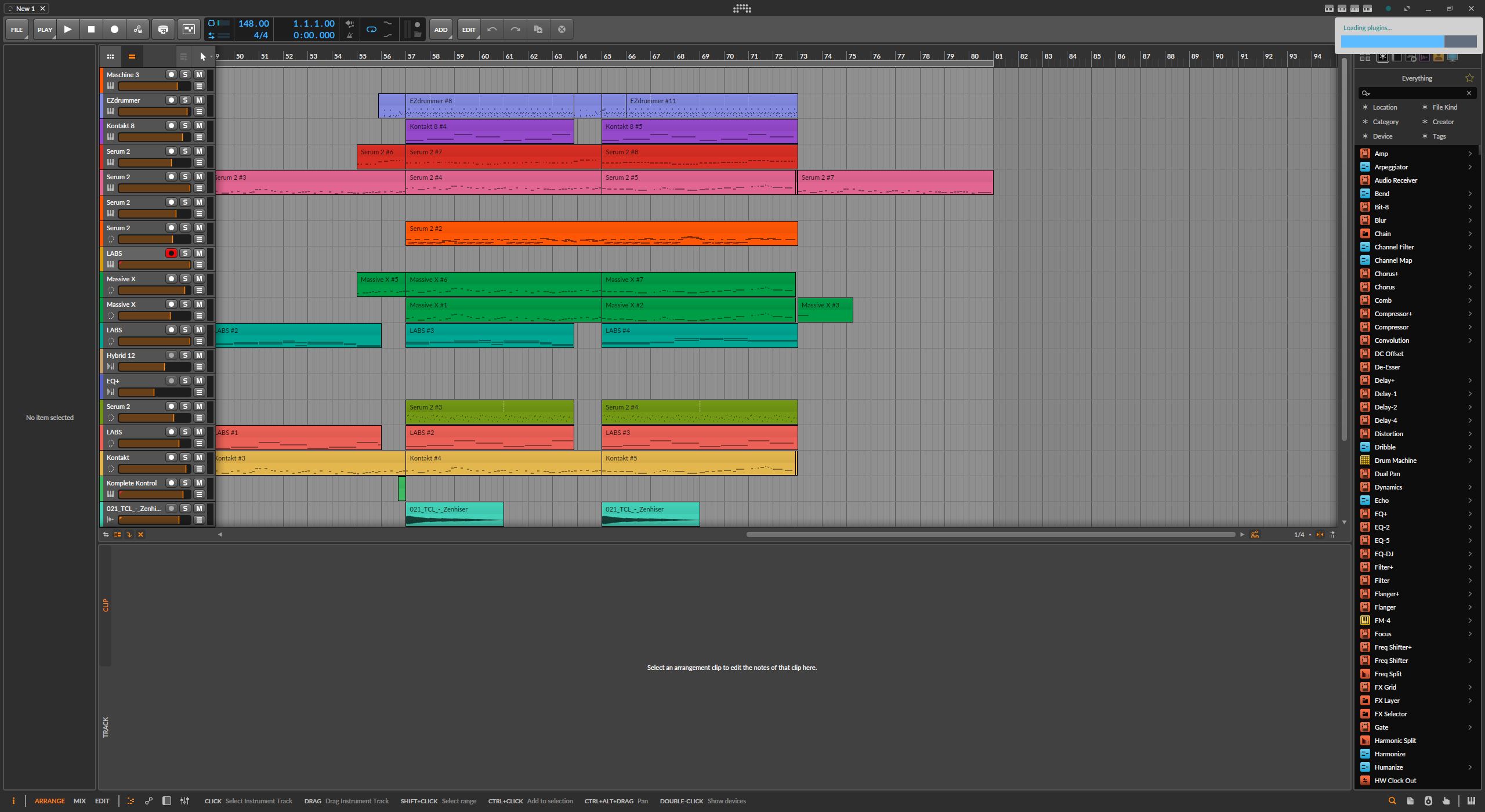Open the FILE menu
This screenshot has height=812, width=1485.
click(x=17, y=30)
